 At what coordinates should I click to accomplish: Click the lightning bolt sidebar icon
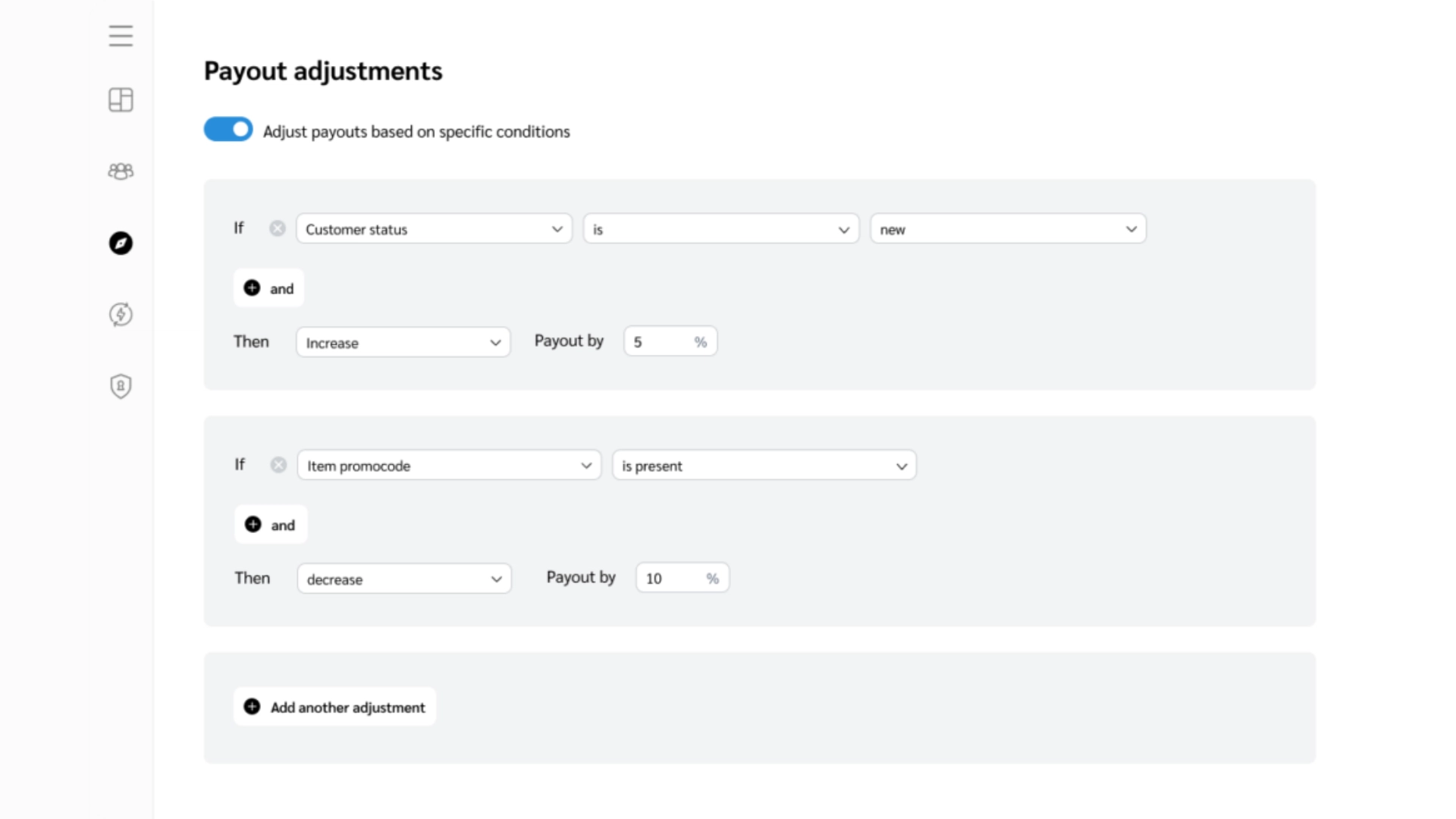121,314
